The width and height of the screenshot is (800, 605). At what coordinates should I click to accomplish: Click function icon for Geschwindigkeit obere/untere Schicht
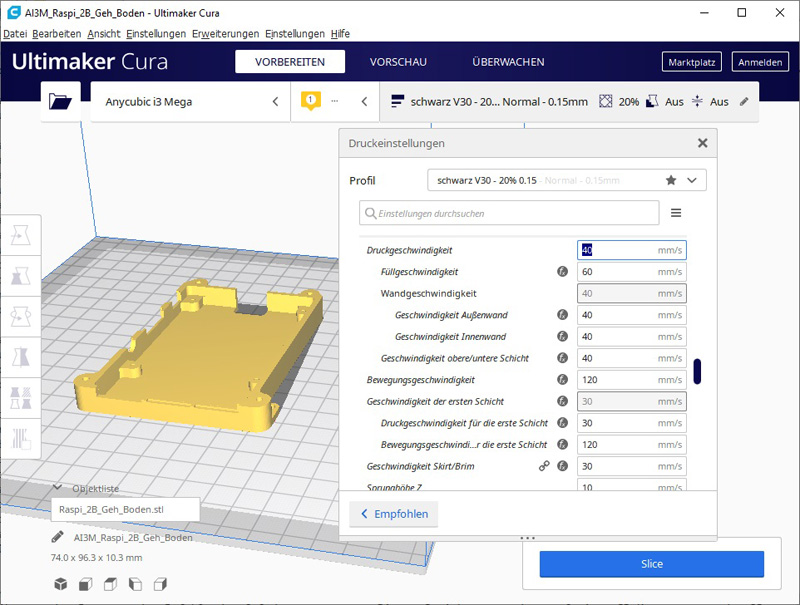(x=562, y=358)
